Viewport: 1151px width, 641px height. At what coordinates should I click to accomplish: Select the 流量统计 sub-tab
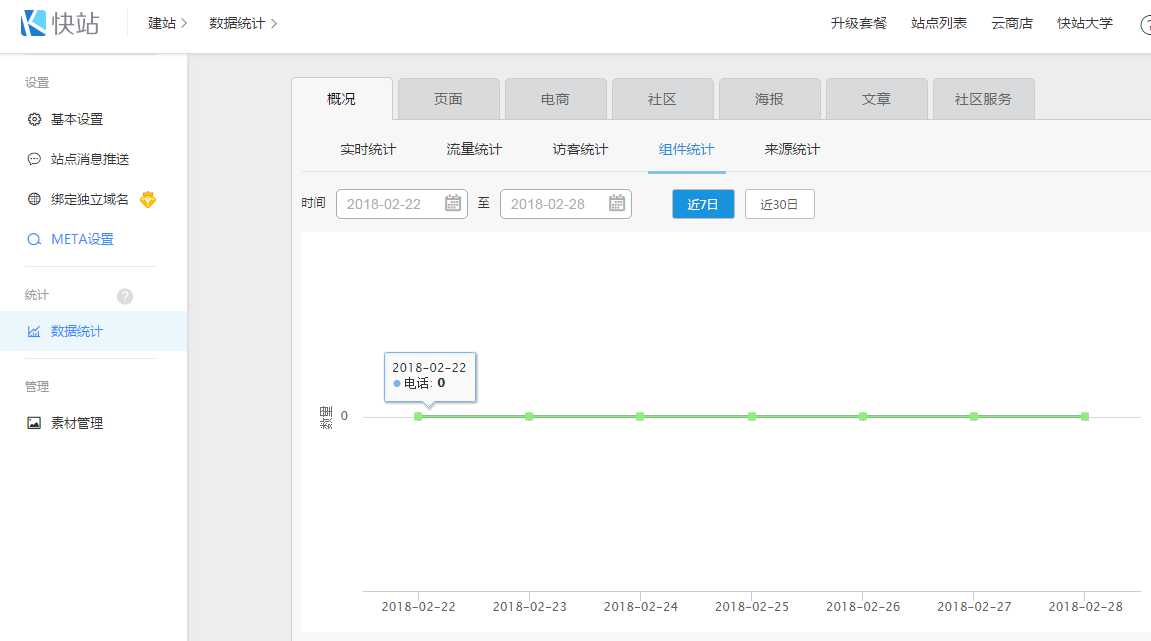click(474, 150)
